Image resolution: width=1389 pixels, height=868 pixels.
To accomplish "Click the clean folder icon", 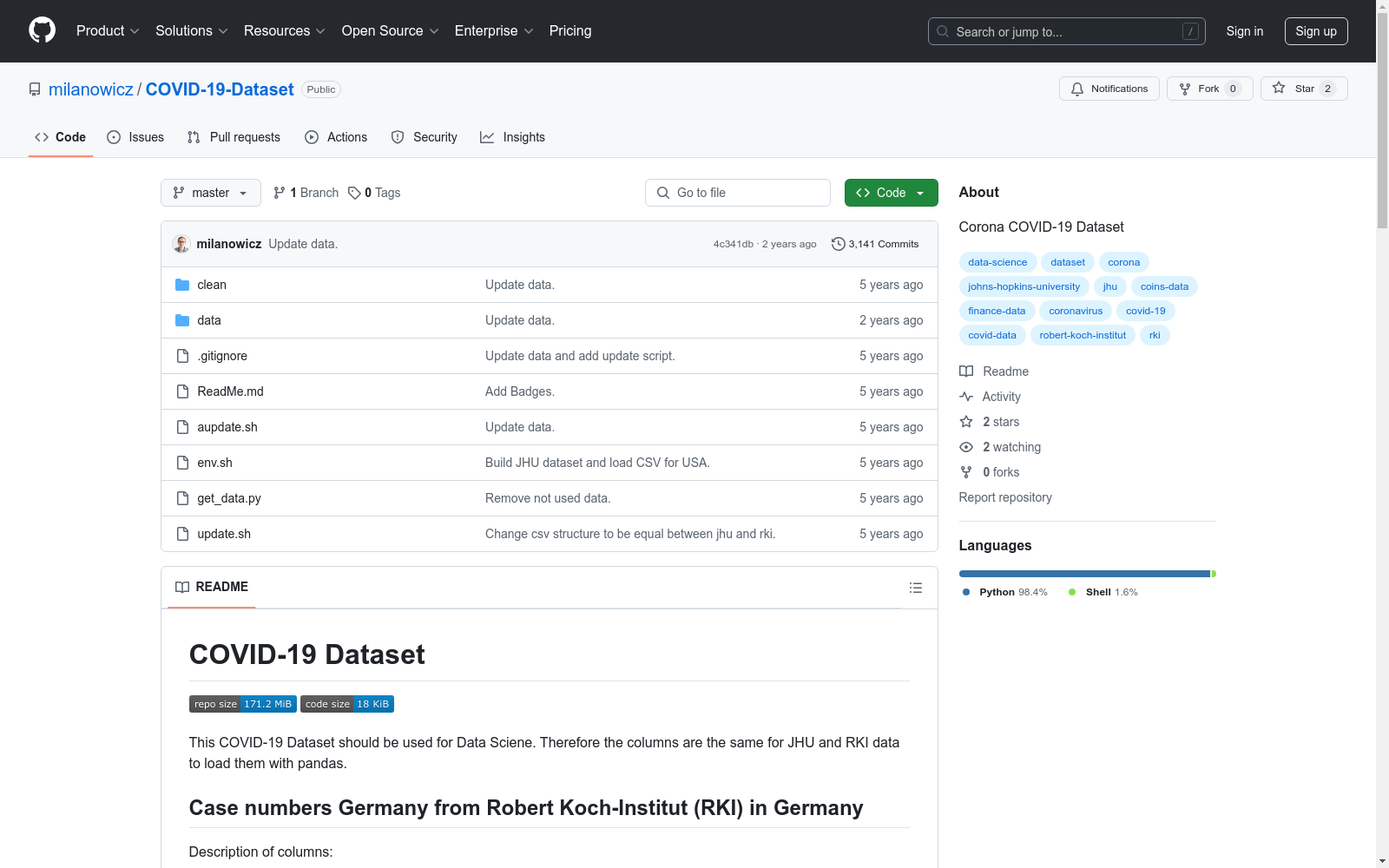I will tap(182, 285).
